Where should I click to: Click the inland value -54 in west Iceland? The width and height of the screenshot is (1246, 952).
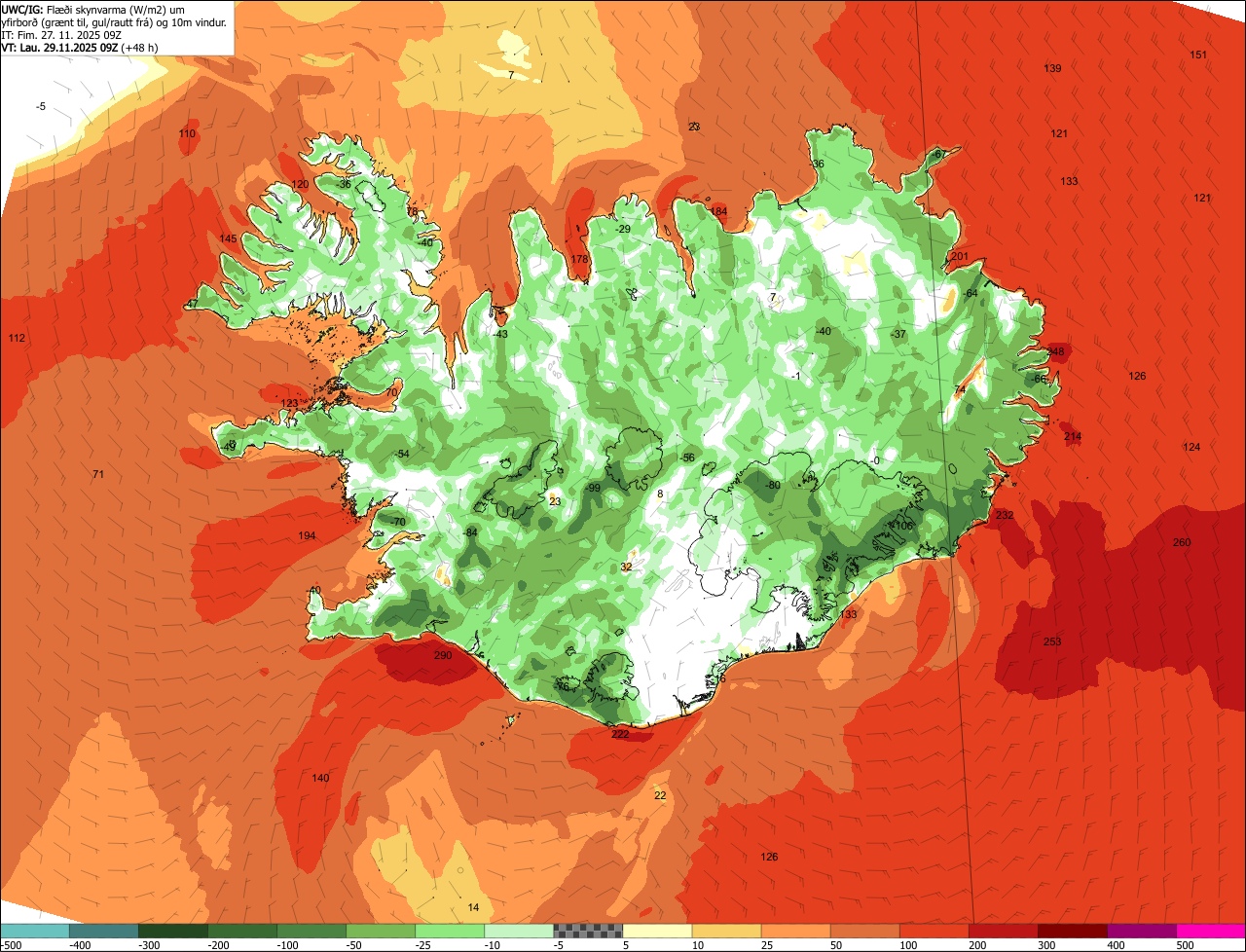[401, 454]
